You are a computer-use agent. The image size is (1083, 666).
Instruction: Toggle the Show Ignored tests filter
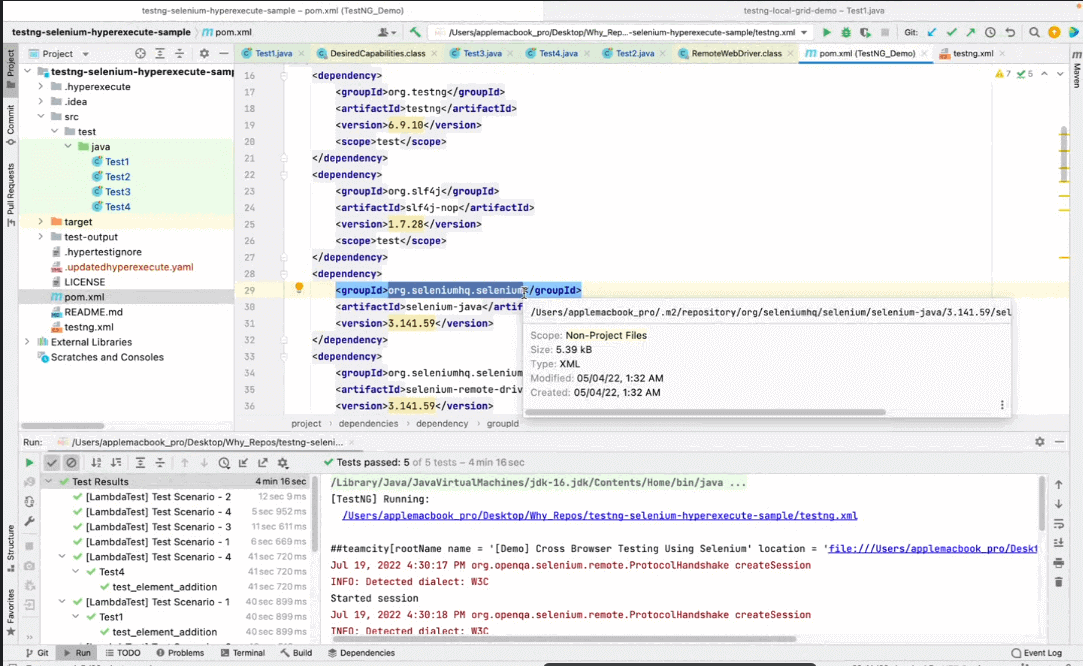point(71,463)
